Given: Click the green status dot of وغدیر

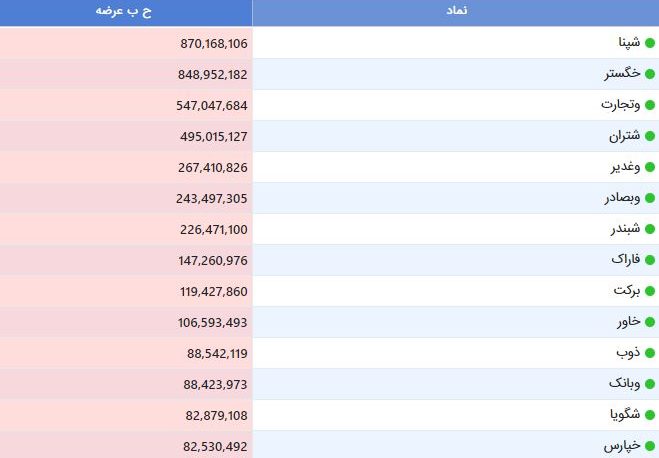Looking at the screenshot, I should [x=650, y=167].
